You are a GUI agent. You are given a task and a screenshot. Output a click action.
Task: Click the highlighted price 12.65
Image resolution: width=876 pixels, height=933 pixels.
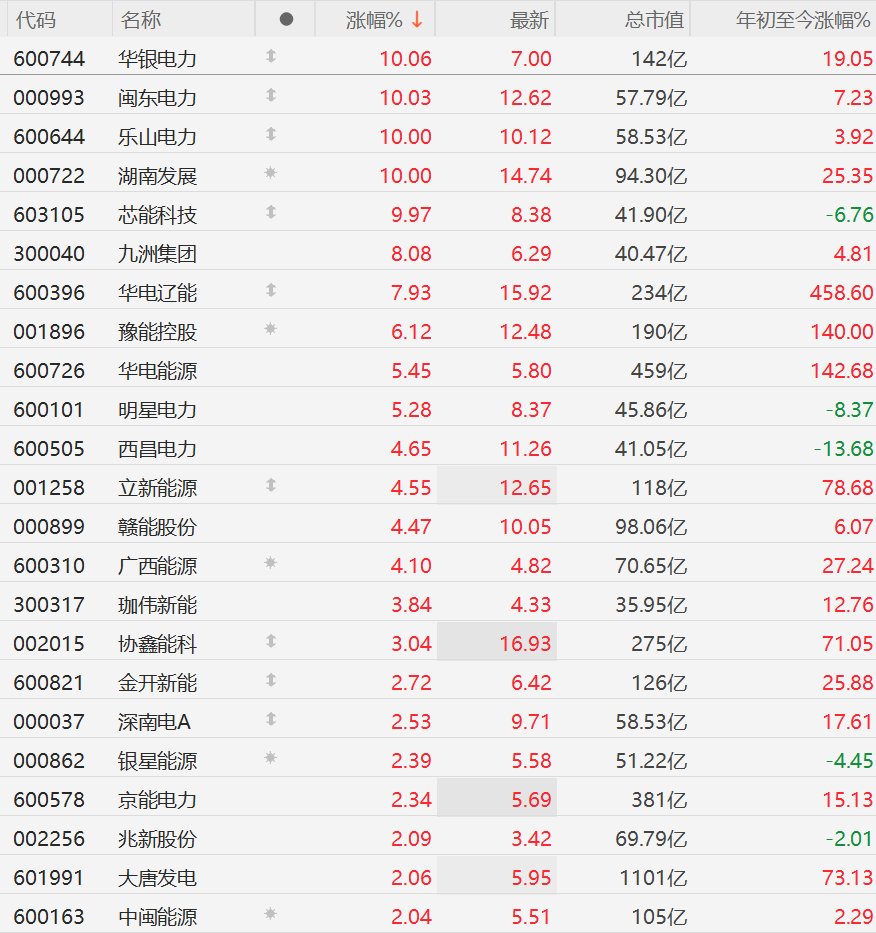(x=525, y=488)
